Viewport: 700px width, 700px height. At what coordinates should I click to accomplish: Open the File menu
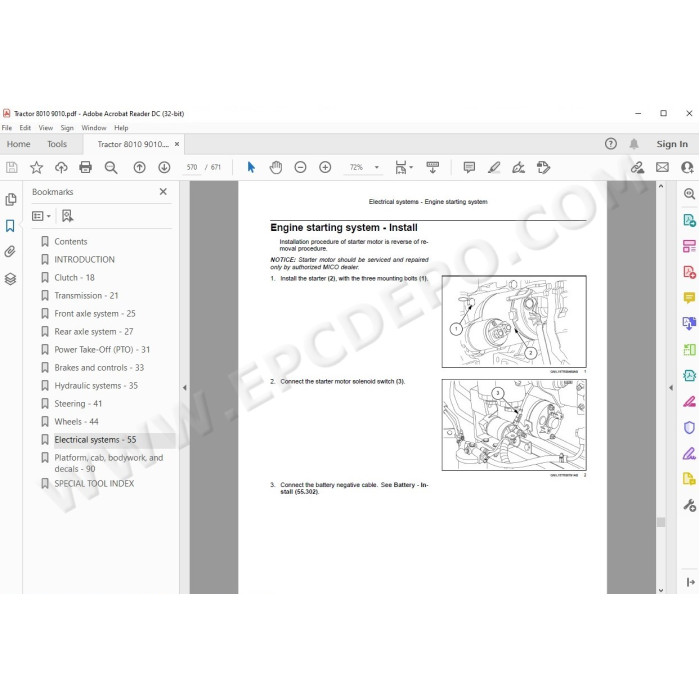pyautogui.click(x=7, y=128)
